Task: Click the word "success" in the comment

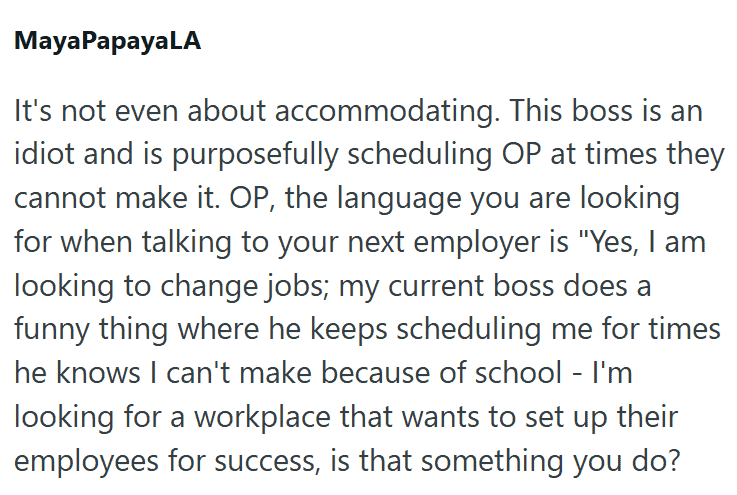Action: [302, 462]
